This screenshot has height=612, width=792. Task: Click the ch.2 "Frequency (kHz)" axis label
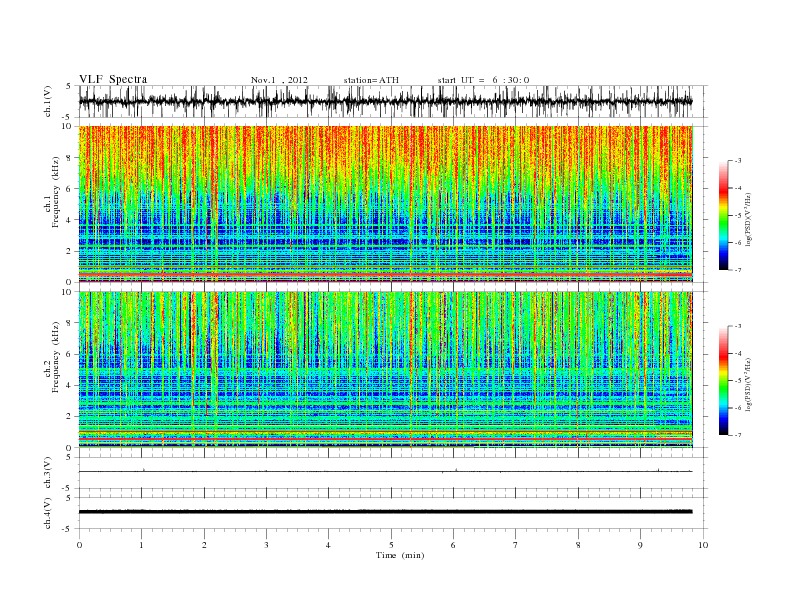tap(55, 357)
